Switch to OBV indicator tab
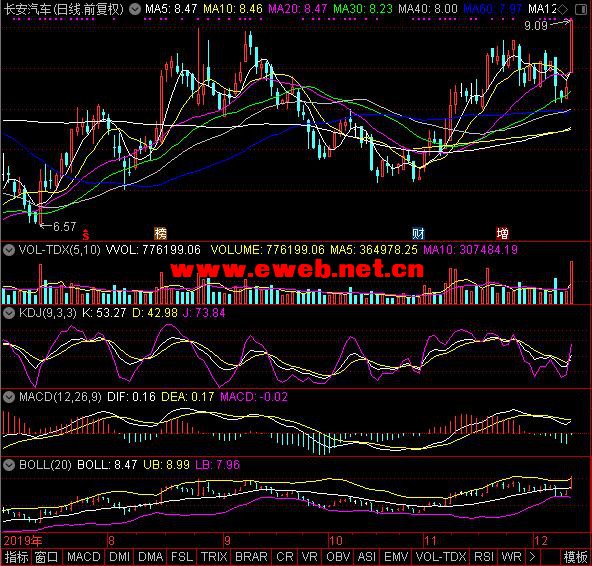Image resolution: width=592 pixels, height=566 pixels. [x=338, y=557]
